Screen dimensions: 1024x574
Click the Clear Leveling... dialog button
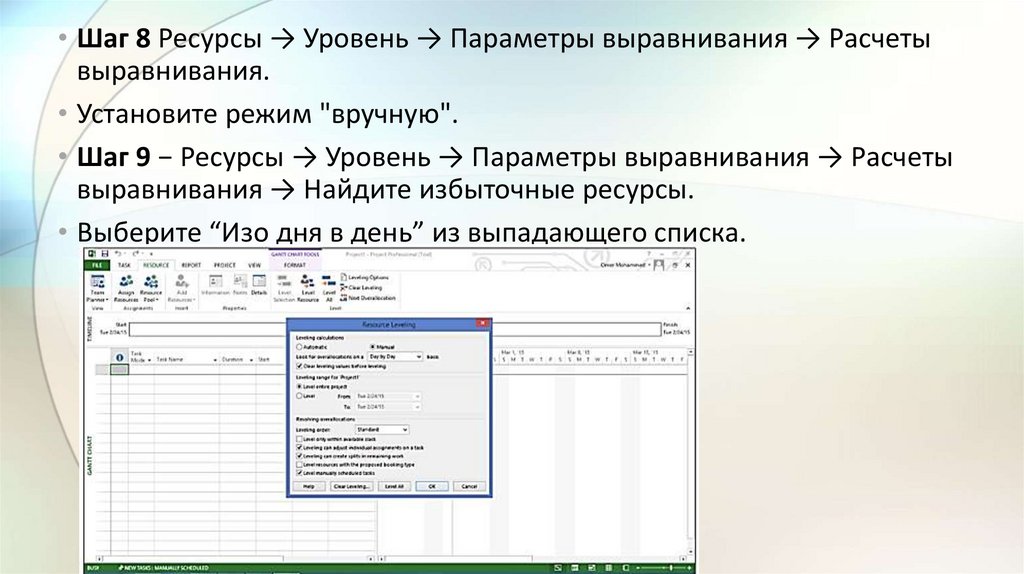coord(351,486)
